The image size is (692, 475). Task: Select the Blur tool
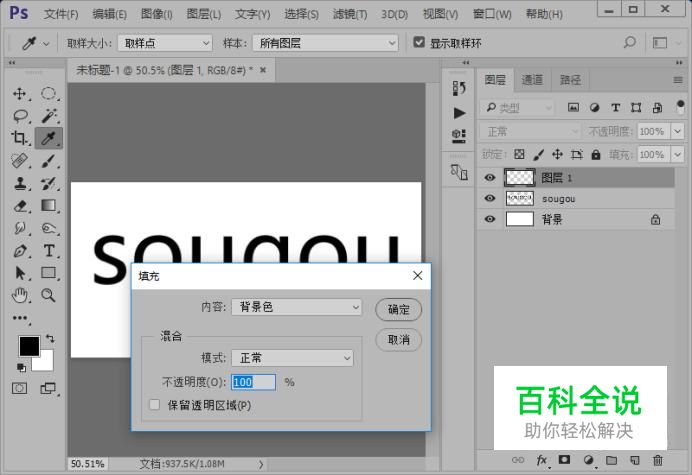[x=19, y=228]
